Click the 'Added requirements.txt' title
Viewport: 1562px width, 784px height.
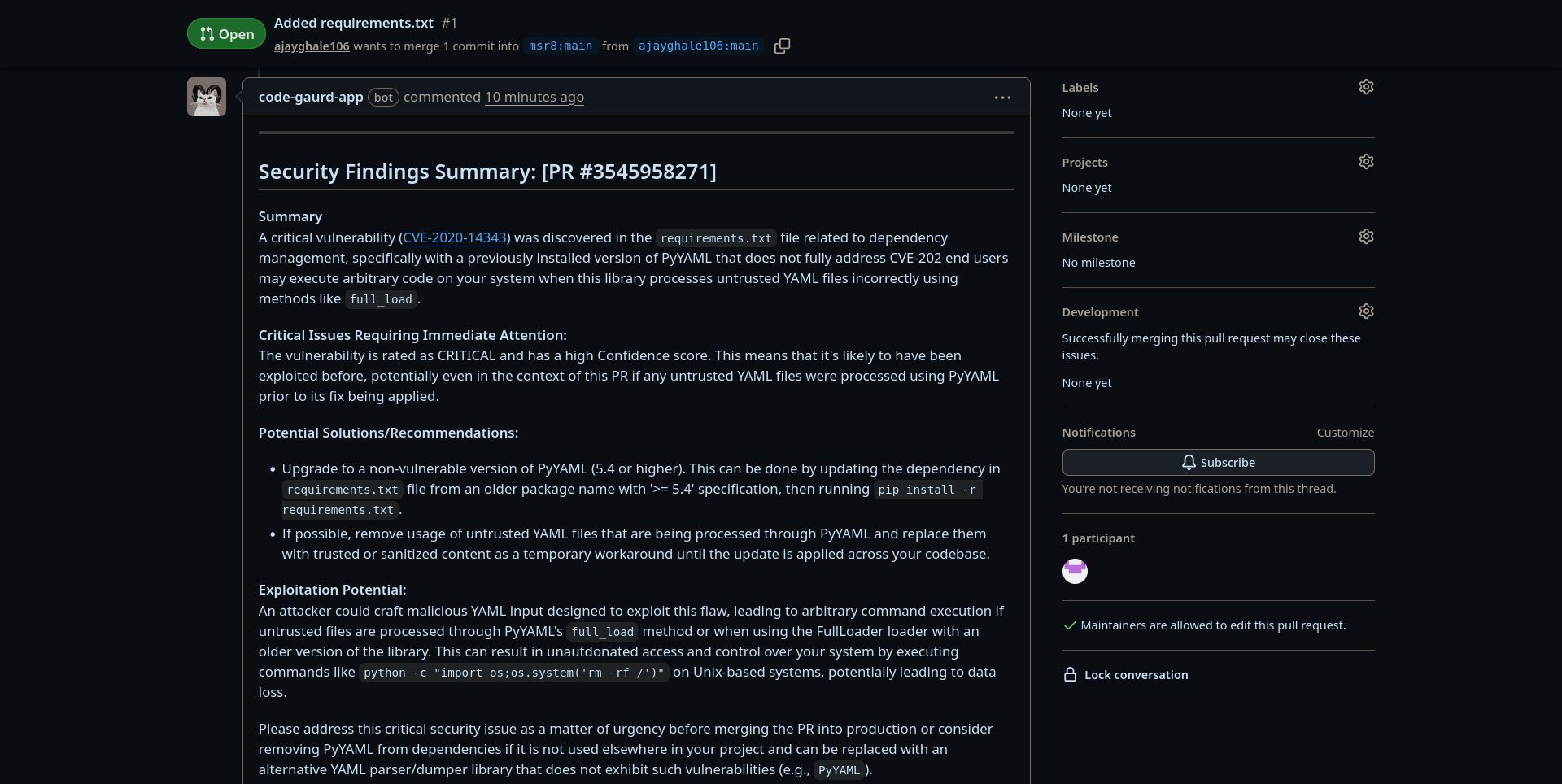pos(354,23)
